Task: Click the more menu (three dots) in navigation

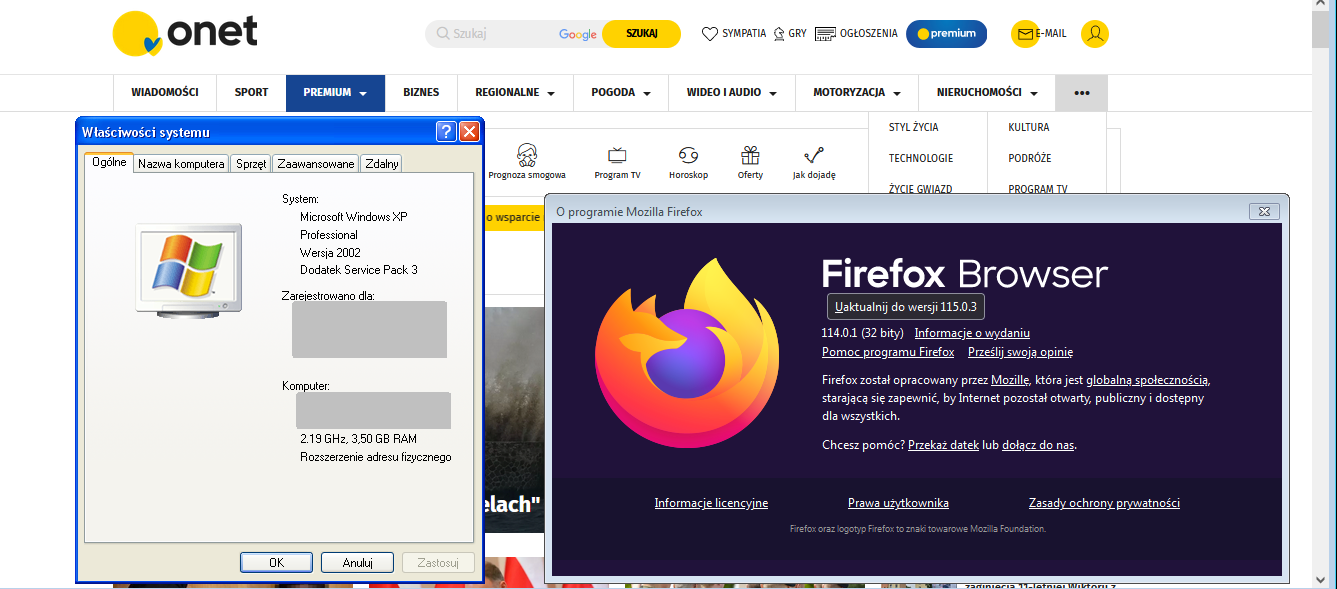Action: coord(1082,92)
